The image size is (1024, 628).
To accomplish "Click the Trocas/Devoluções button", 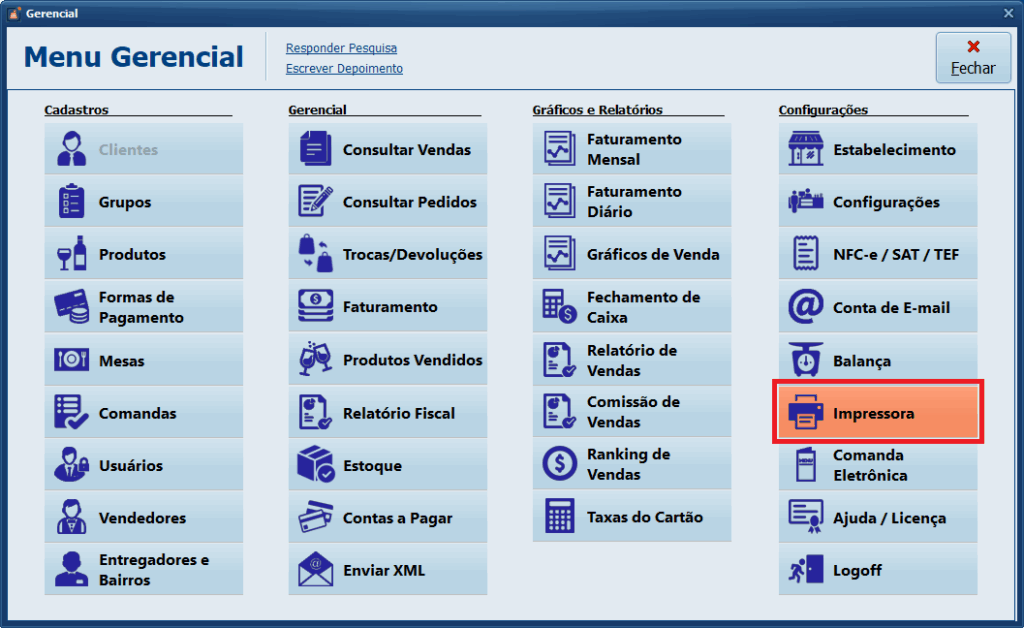I will coord(387,254).
